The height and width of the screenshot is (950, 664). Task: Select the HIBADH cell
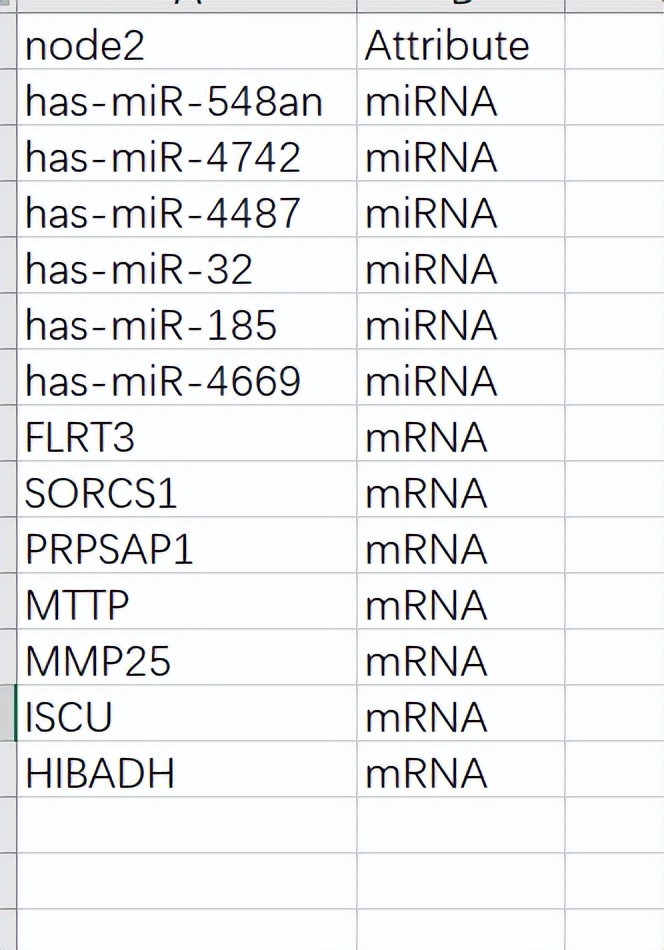pyautogui.click(x=186, y=774)
